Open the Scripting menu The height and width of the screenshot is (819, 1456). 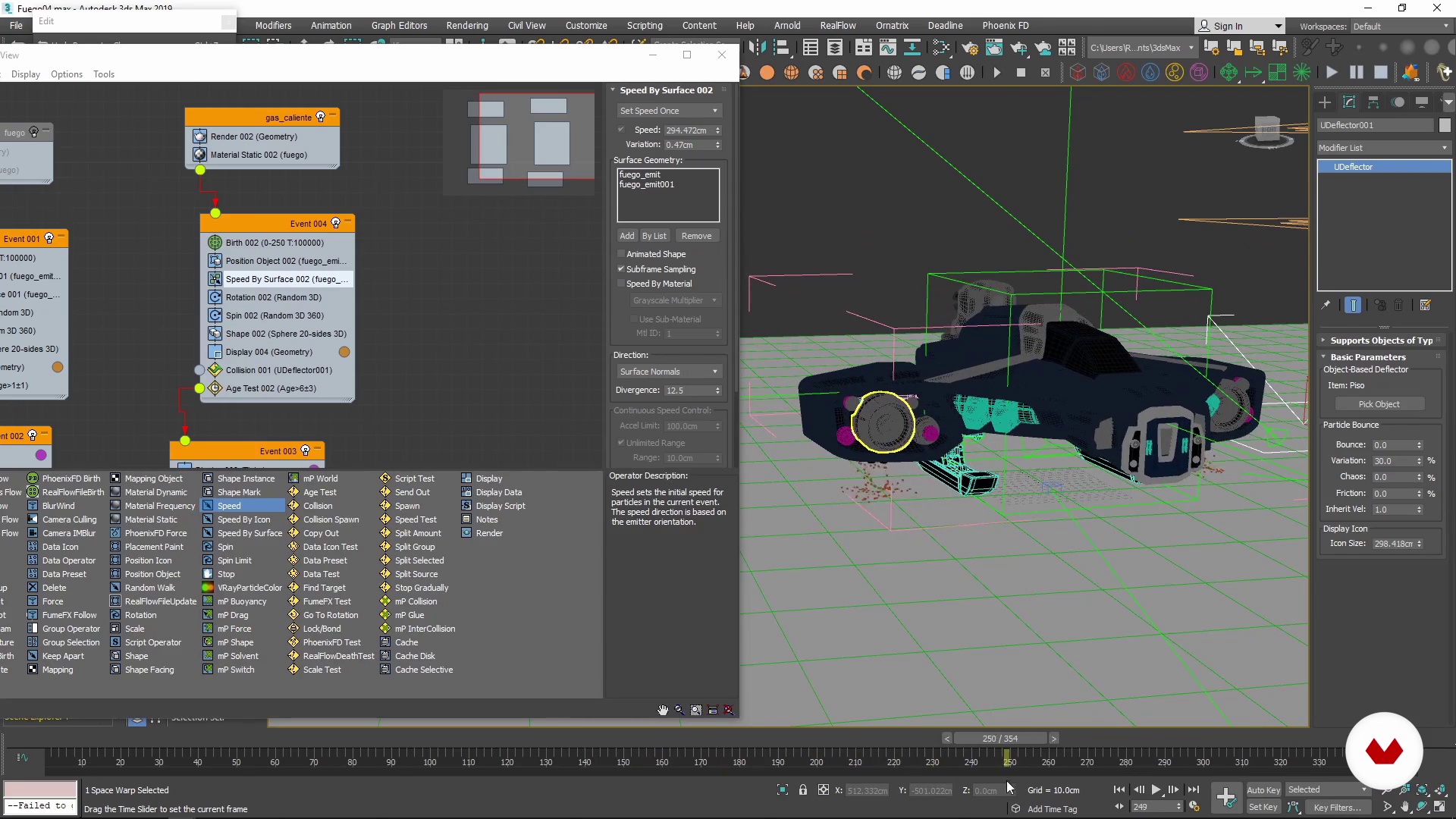pos(645,26)
